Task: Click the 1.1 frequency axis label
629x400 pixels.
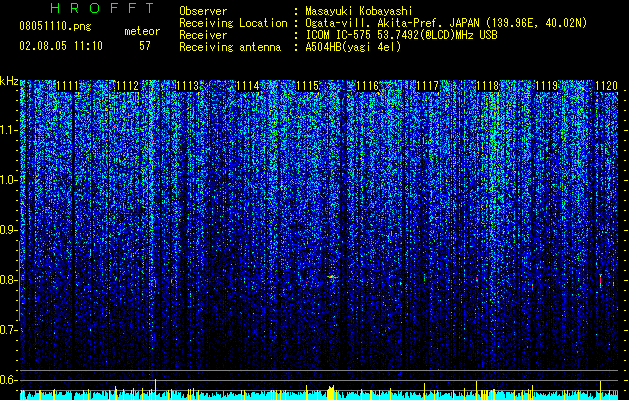Action: click(8, 130)
